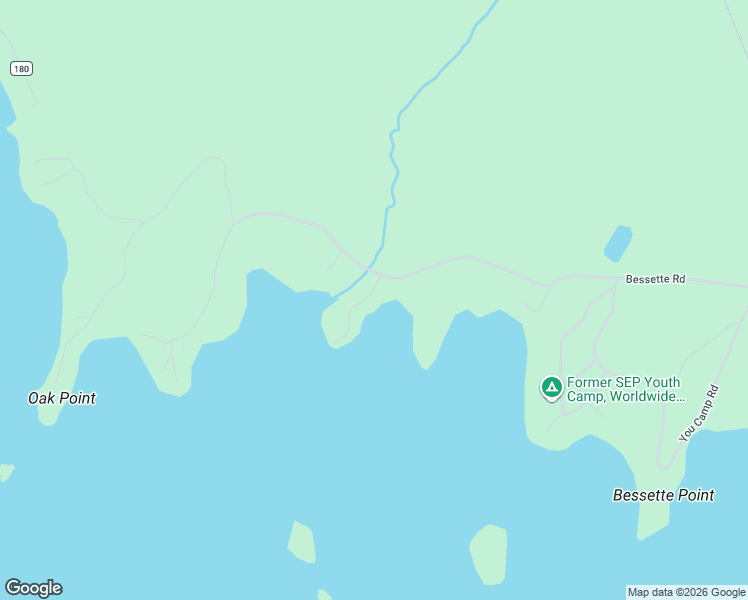Select the Bessette Rd road label
Screen dimensions: 748x600
[655, 279]
